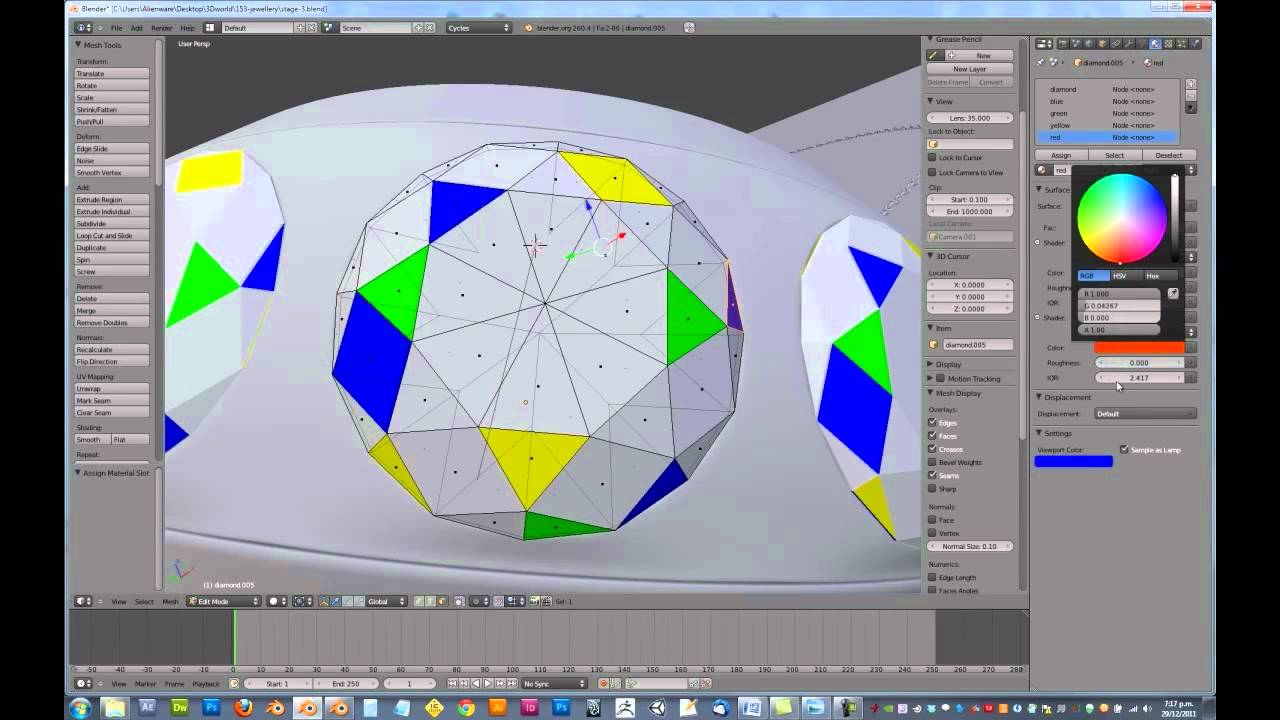The image size is (1280, 720).
Task: Click the record auto-keyframe button
Action: tap(603, 684)
